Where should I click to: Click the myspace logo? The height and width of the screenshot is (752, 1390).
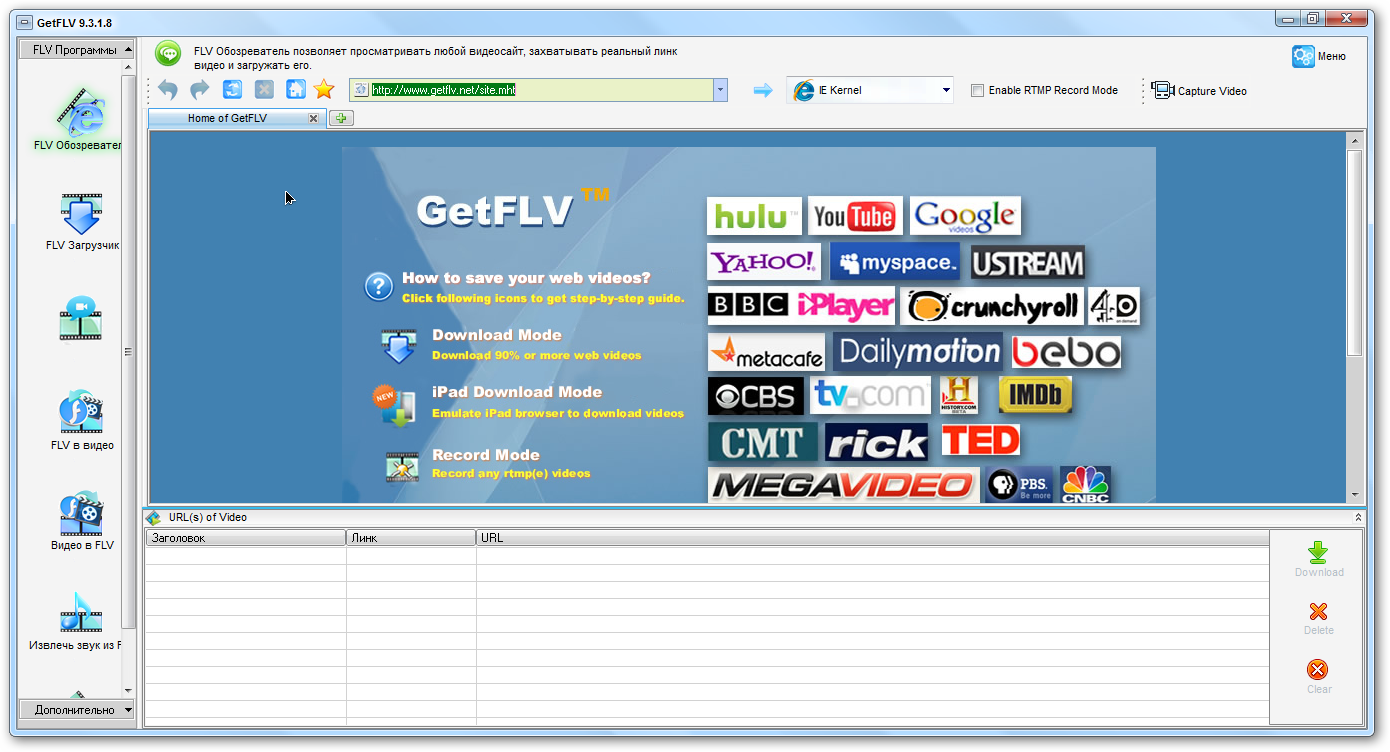tap(895, 263)
